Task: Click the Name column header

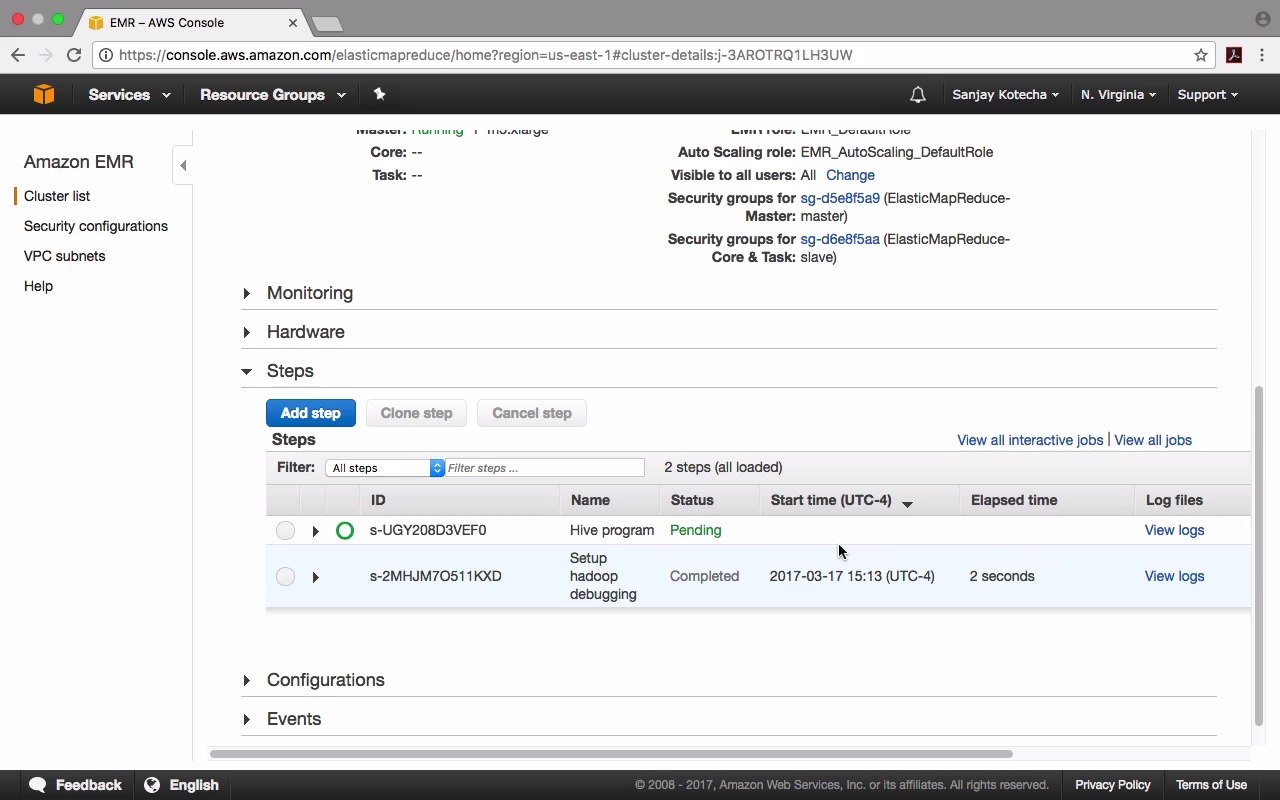Action: (x=590, y=500)
